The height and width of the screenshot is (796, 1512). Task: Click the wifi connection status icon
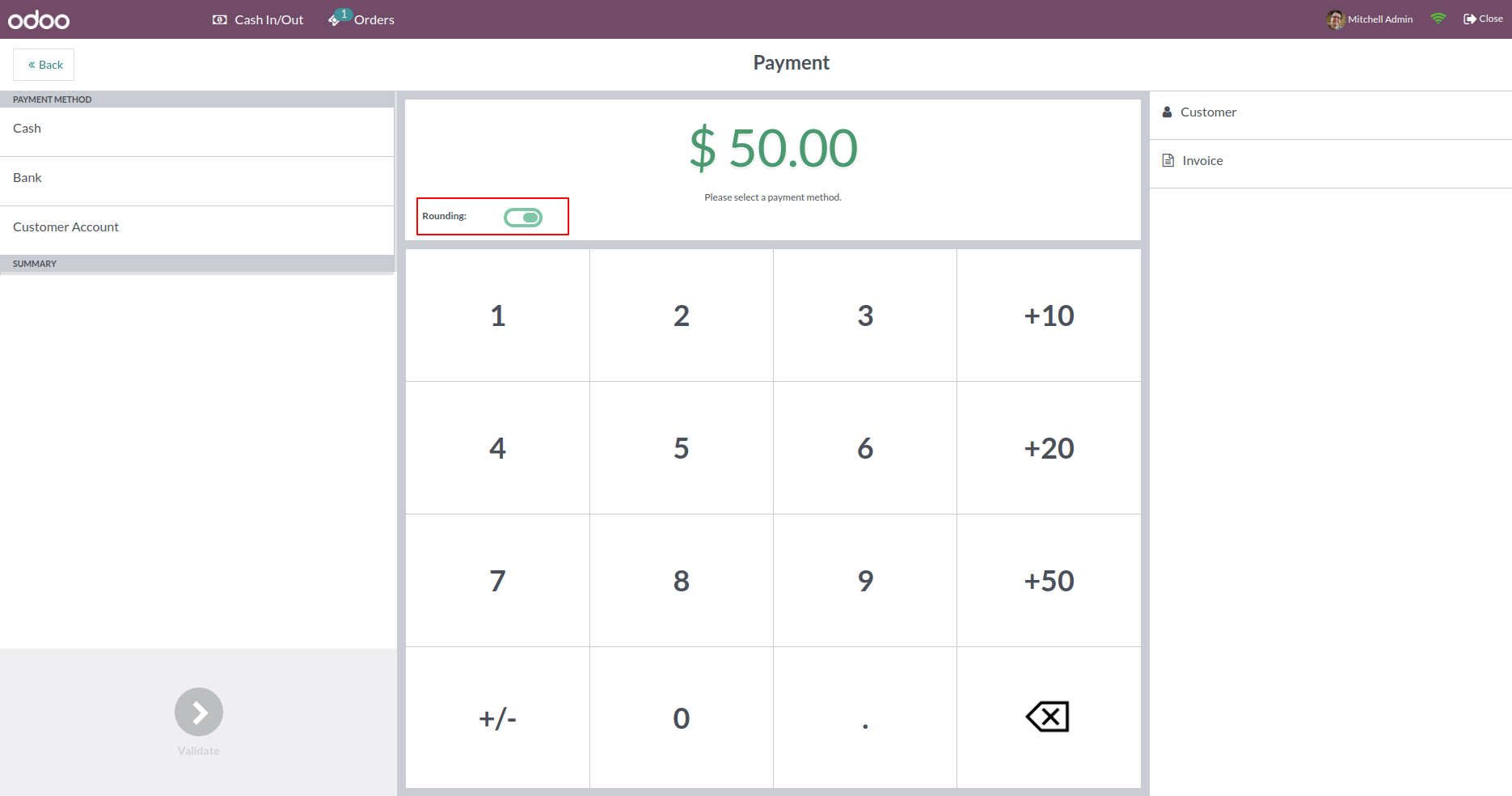coord(1438,19)
